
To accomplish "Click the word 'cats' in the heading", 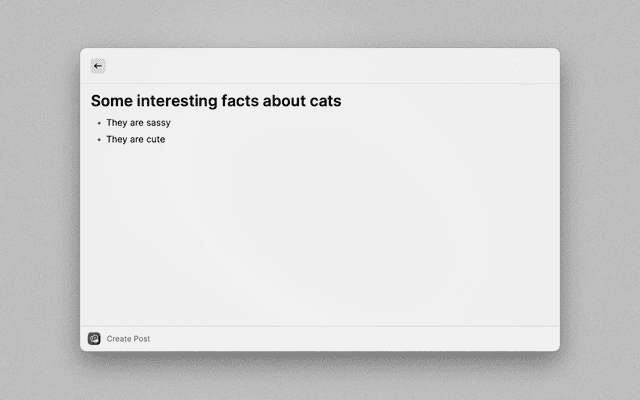I will coord(323,101).
